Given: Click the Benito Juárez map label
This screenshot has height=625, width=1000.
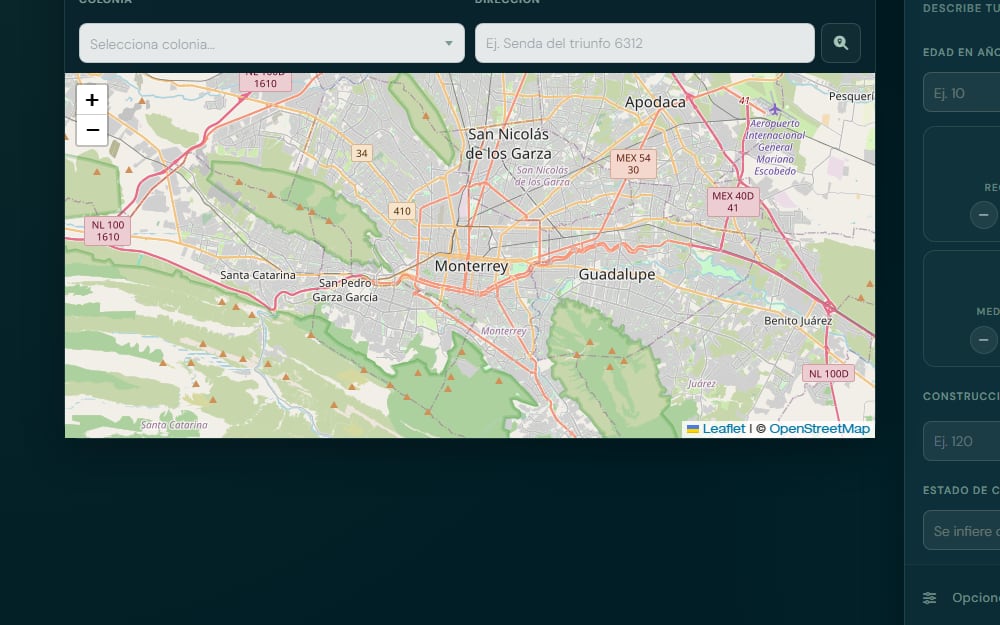Looking at the screenshot, I should coord(798,321).
